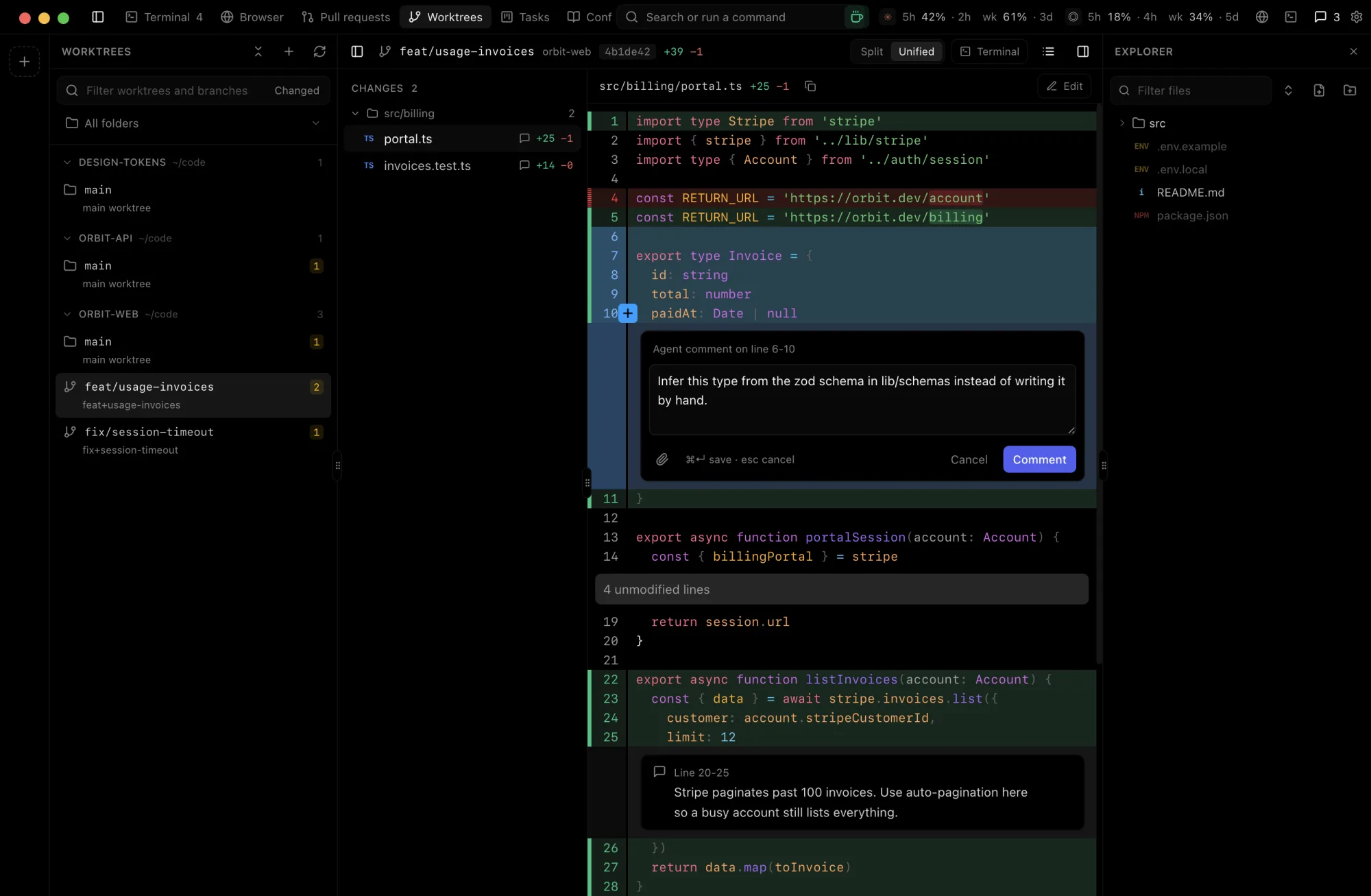Viewport: 1371px width, 896px height.
Task: Create a new file with Explorer icon
Action: [1319, 90]
